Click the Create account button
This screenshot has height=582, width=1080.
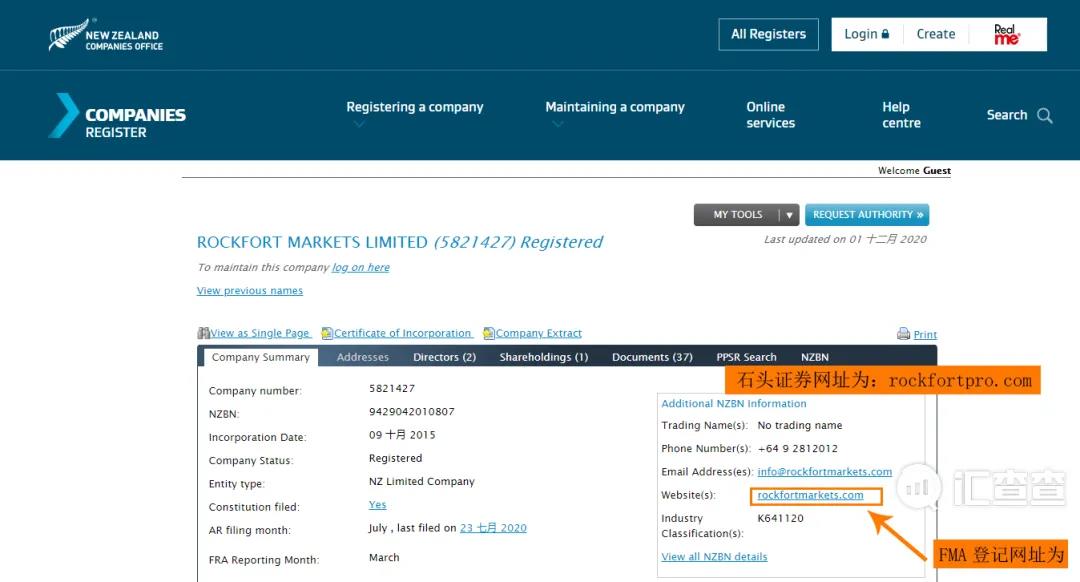pyautogui.click(x=935, y=34)
